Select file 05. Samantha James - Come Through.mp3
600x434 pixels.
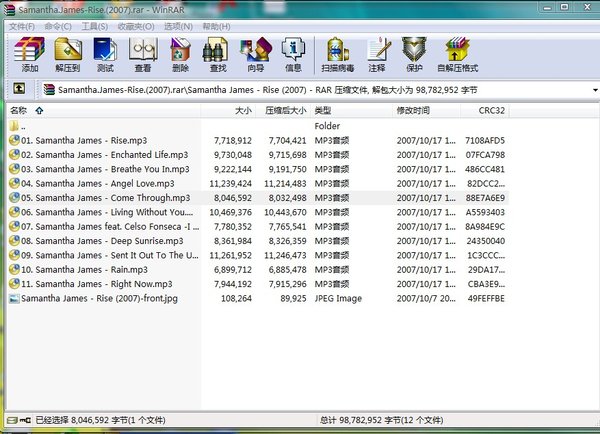pos(106,198)
